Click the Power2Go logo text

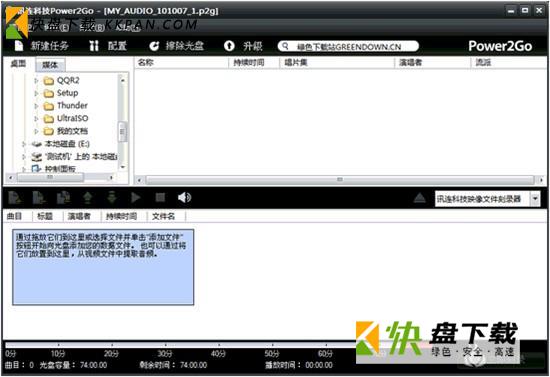[x=500, y=46]
